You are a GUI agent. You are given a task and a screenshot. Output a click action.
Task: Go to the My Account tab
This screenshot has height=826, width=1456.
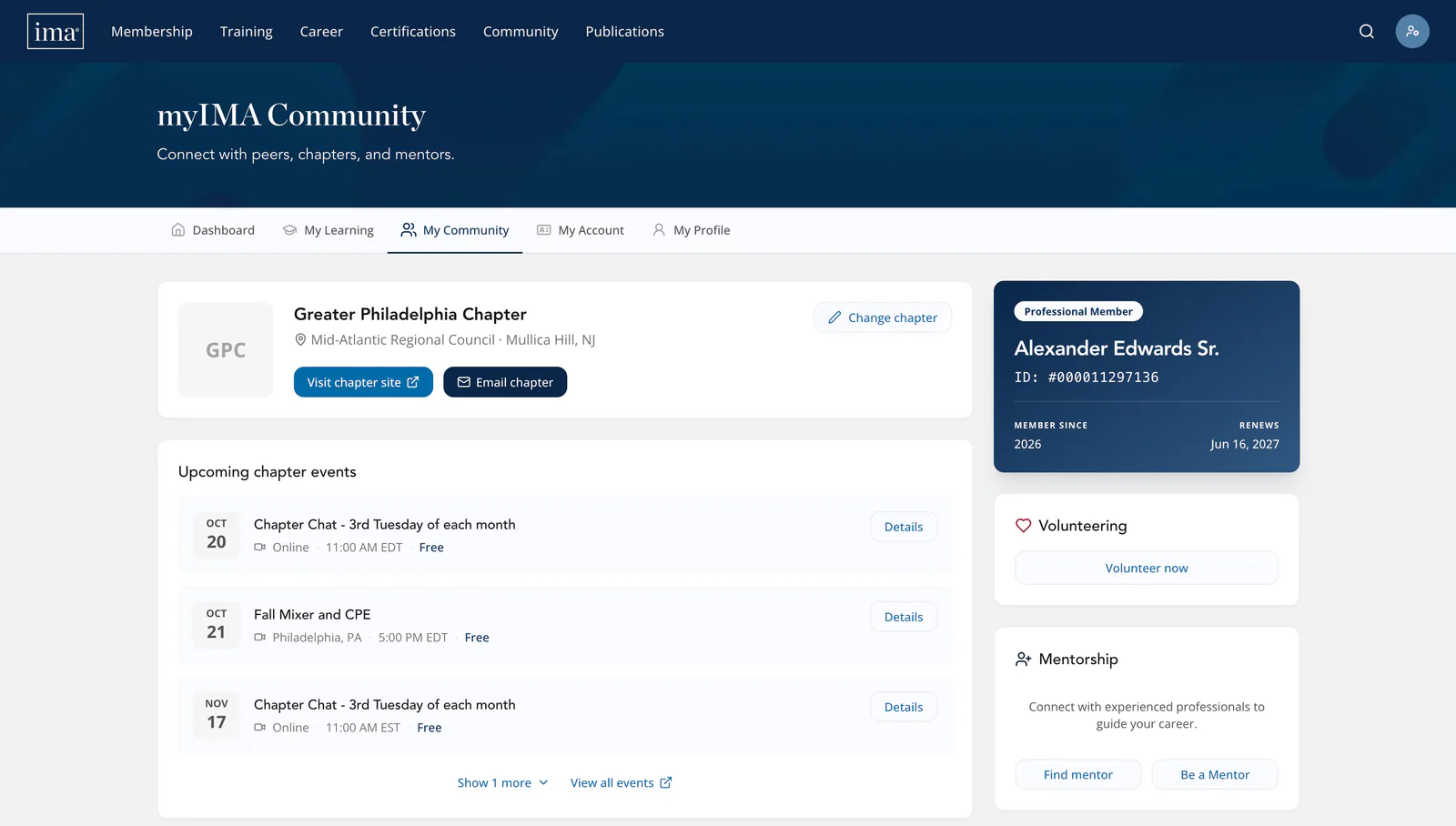coord(581,230)
